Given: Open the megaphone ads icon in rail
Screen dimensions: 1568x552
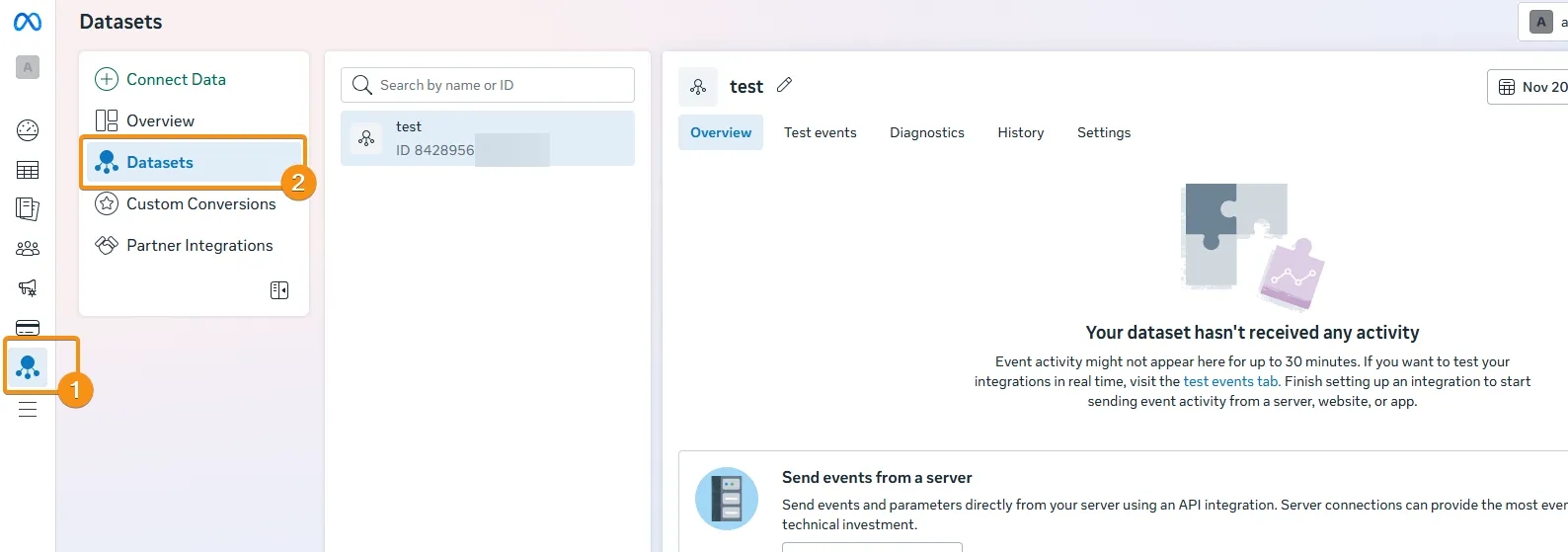Looking at the screenshot, I should pos(28,288).
